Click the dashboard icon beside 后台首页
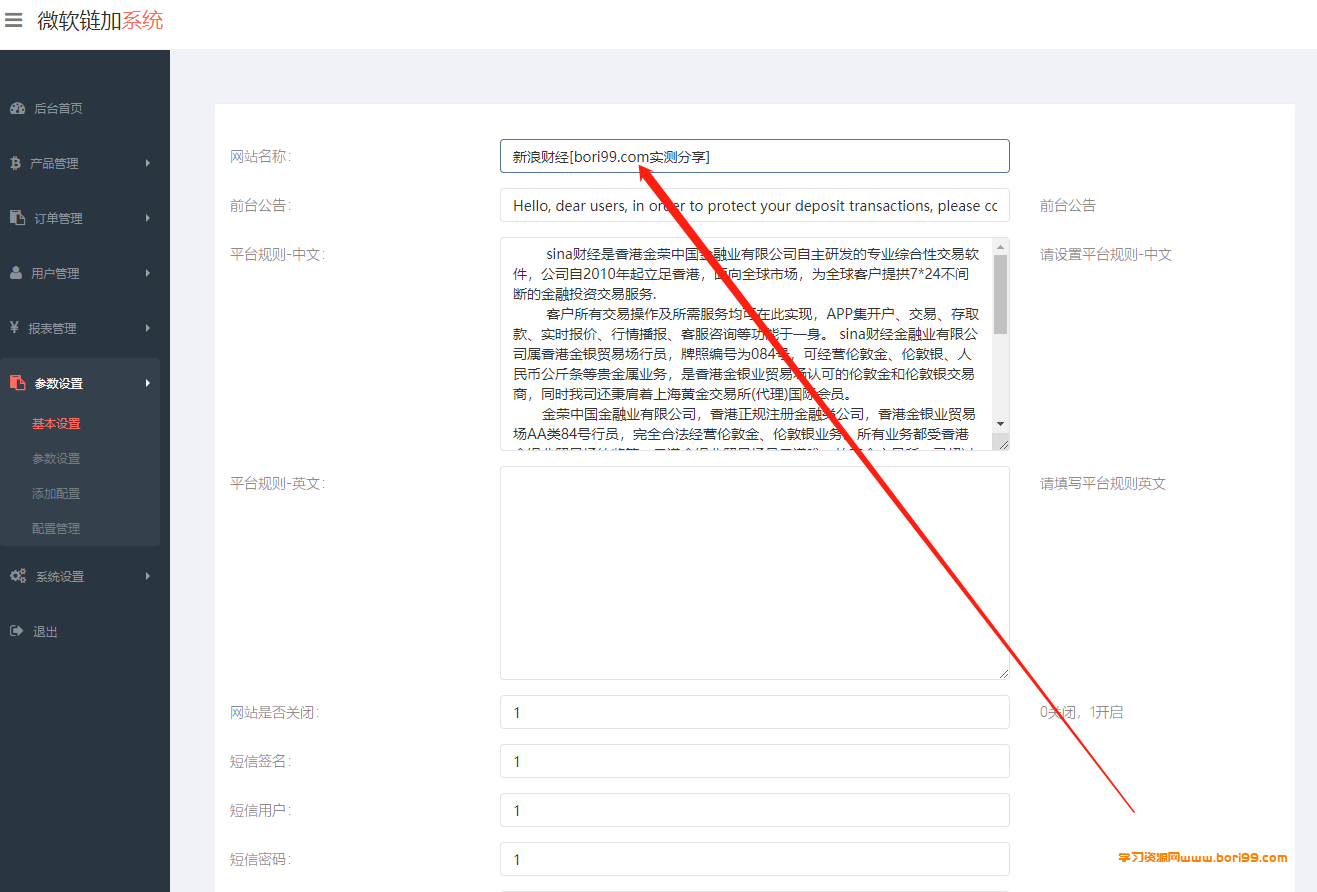This screenshot has width=1317, height=892. click(17, 108)
